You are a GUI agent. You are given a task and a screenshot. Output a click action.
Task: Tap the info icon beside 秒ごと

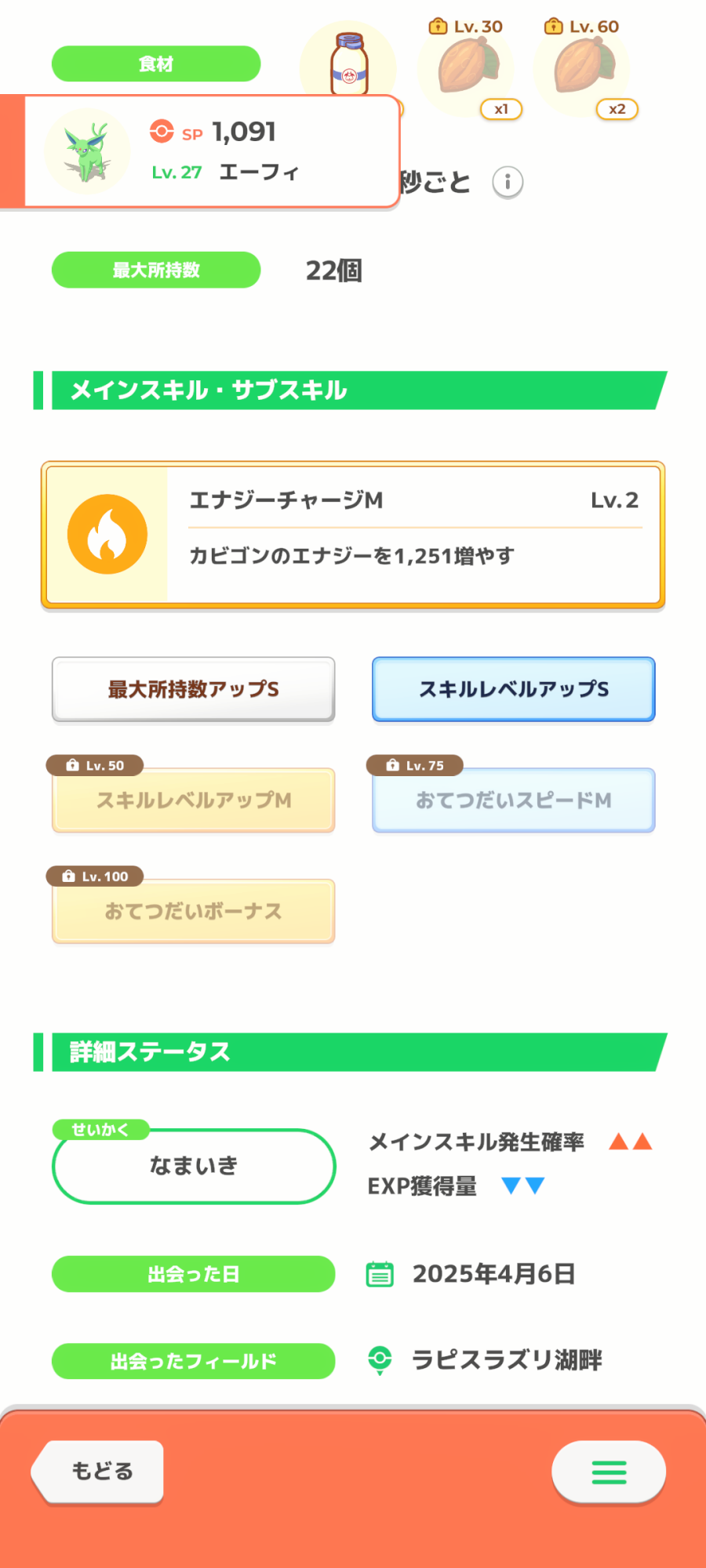(x=508, y=183)
